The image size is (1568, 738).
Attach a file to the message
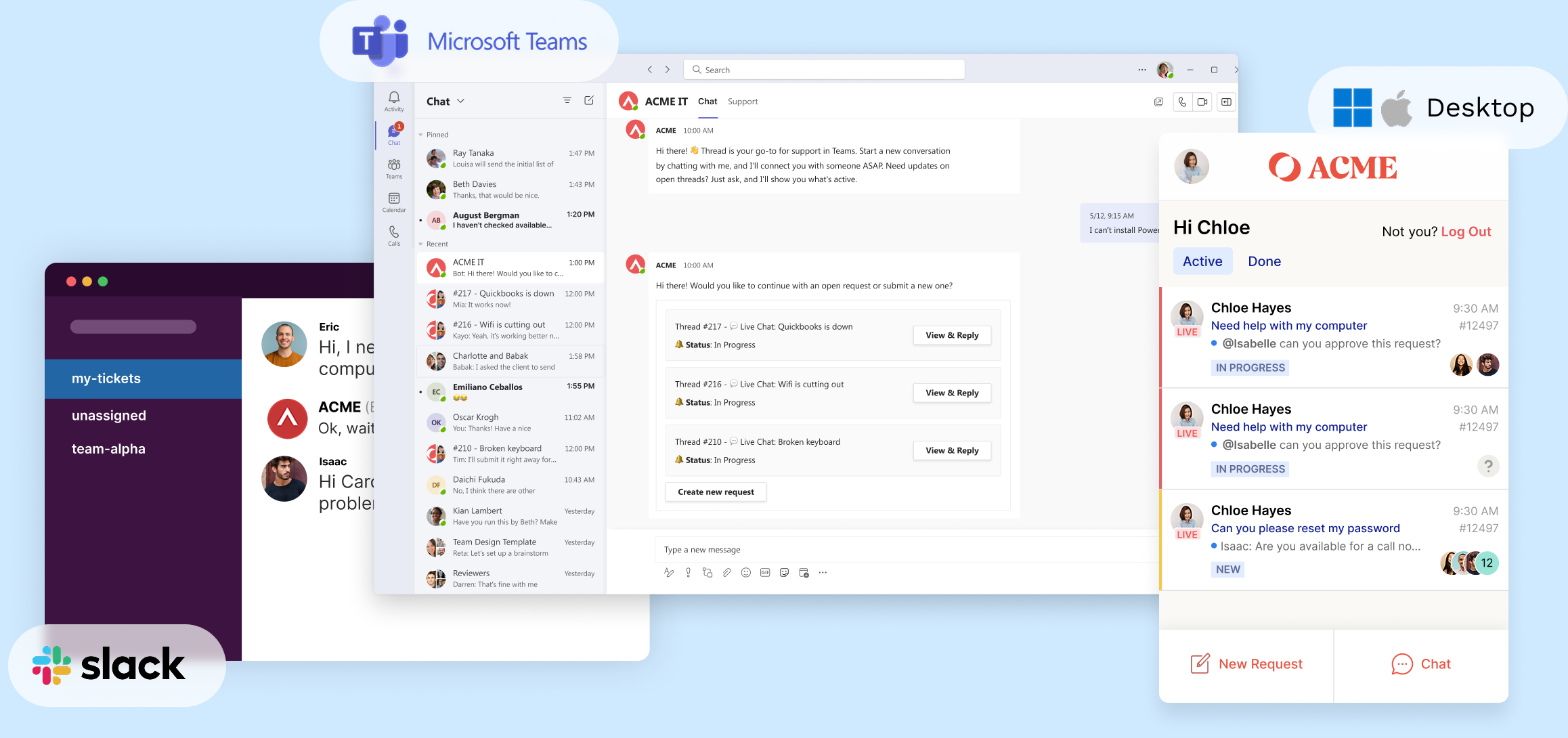click(727, 573)
